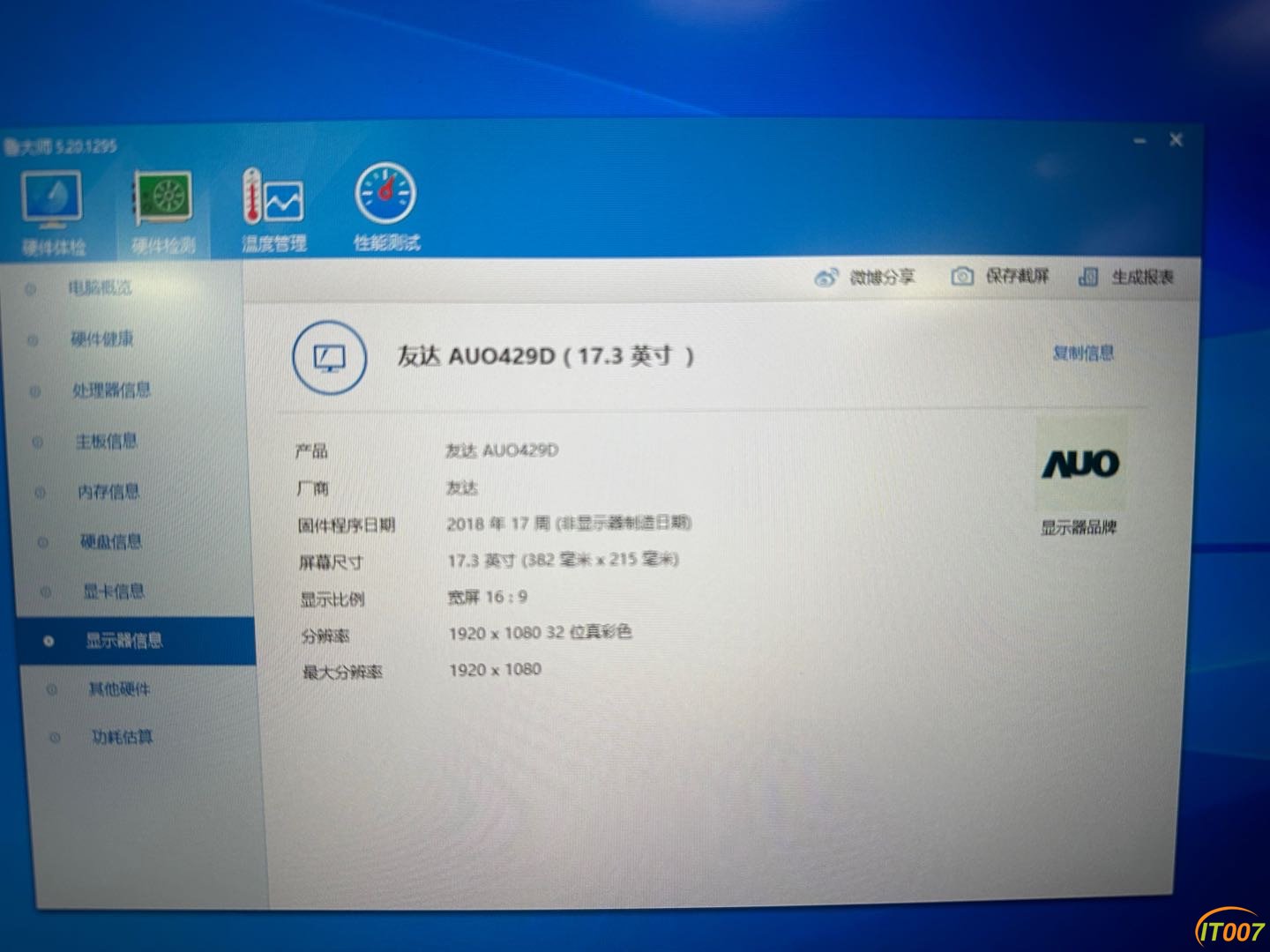Select 显卡信息 in the sidebar
Viewport: 1270px width, 952px height.
click(x=114, y=591)
